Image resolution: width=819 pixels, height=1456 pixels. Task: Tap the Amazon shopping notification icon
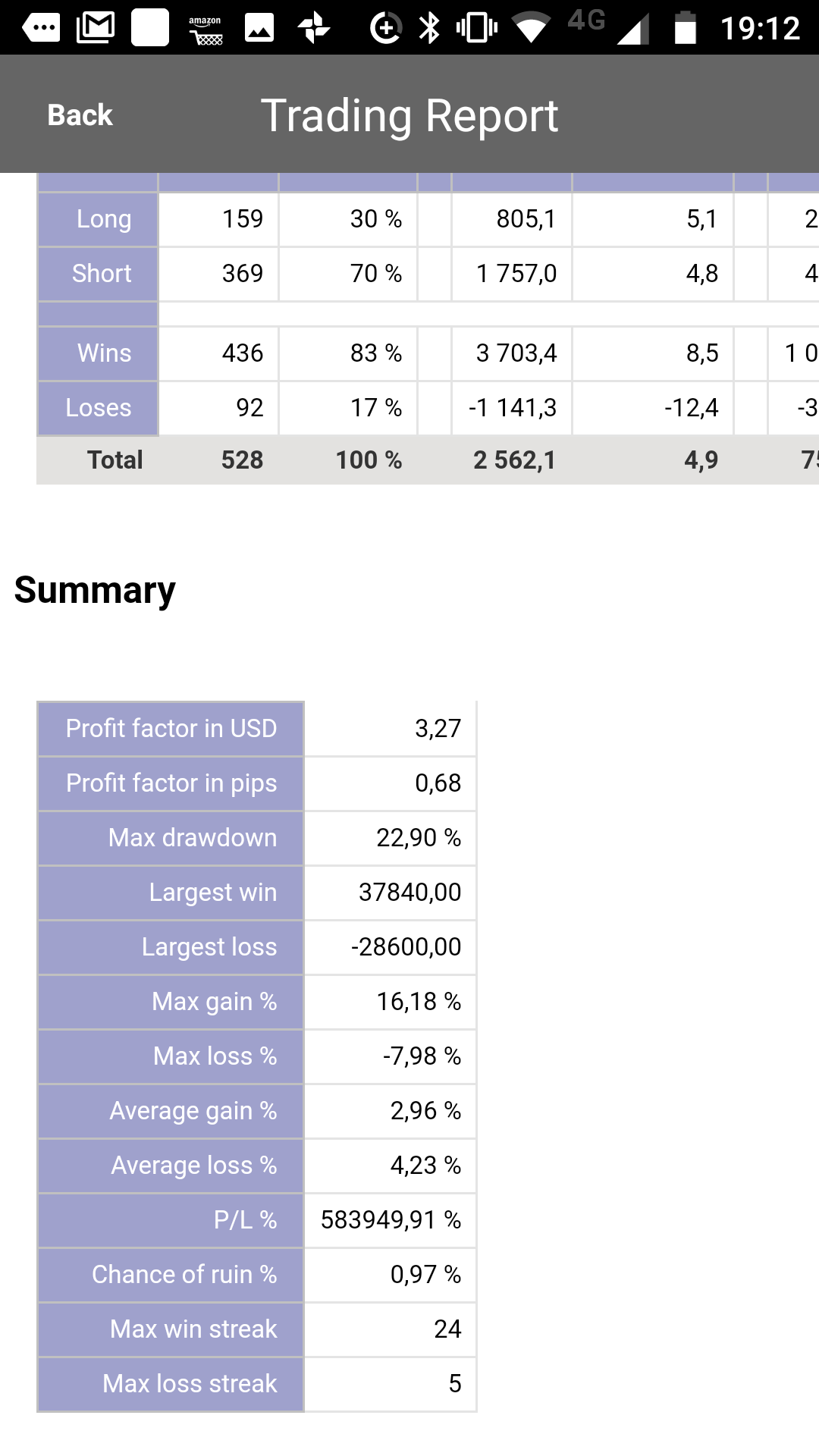pos(205,30)
